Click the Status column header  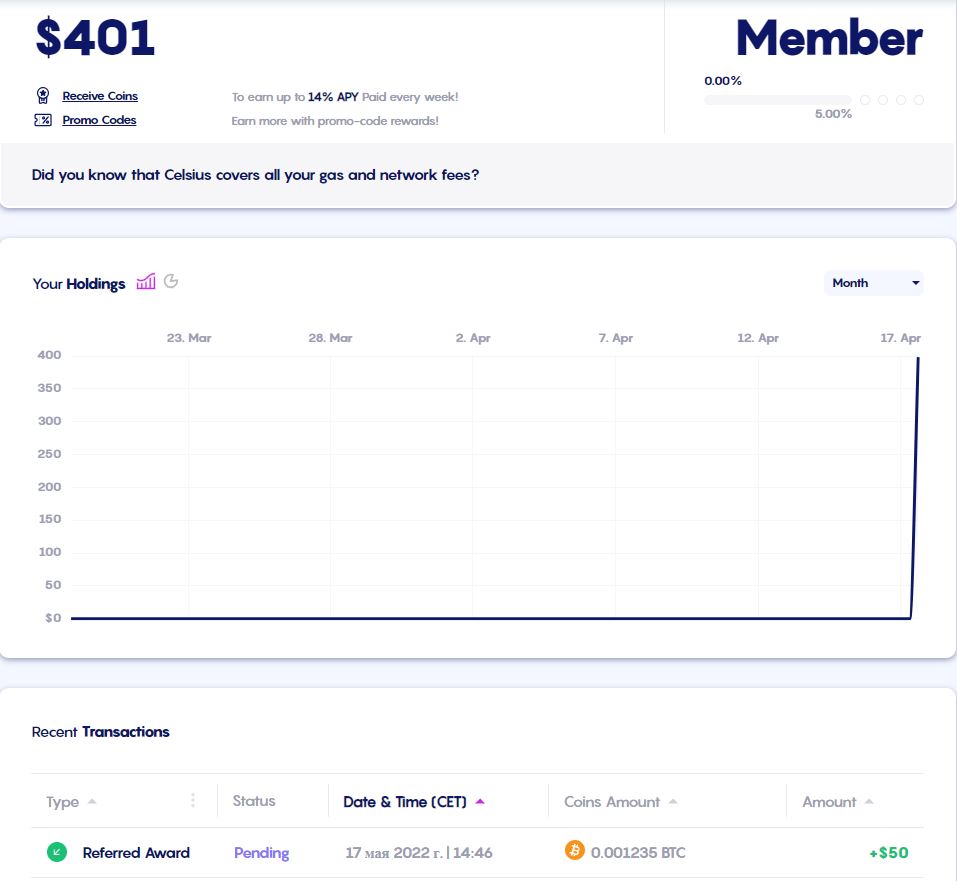[254, 801]
